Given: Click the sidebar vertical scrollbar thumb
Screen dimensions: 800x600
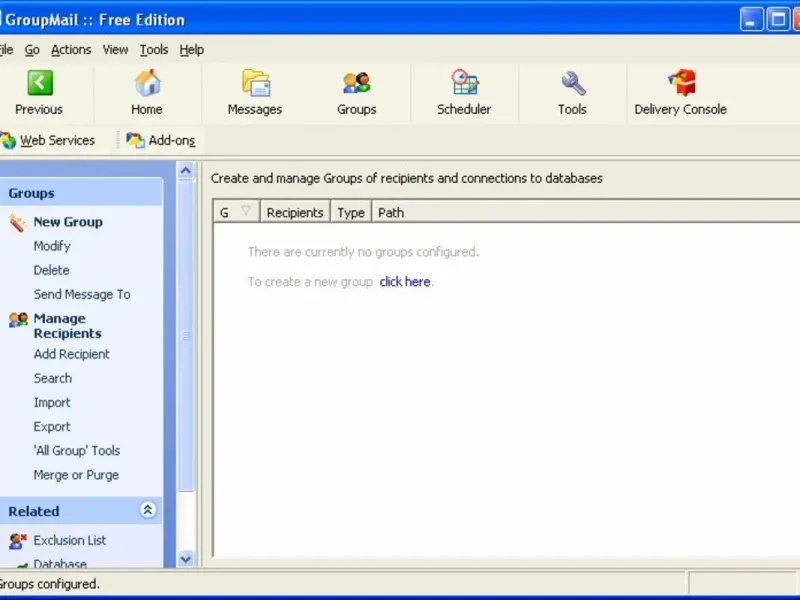Looking at the screenshot, I should [x=186, y=336].
